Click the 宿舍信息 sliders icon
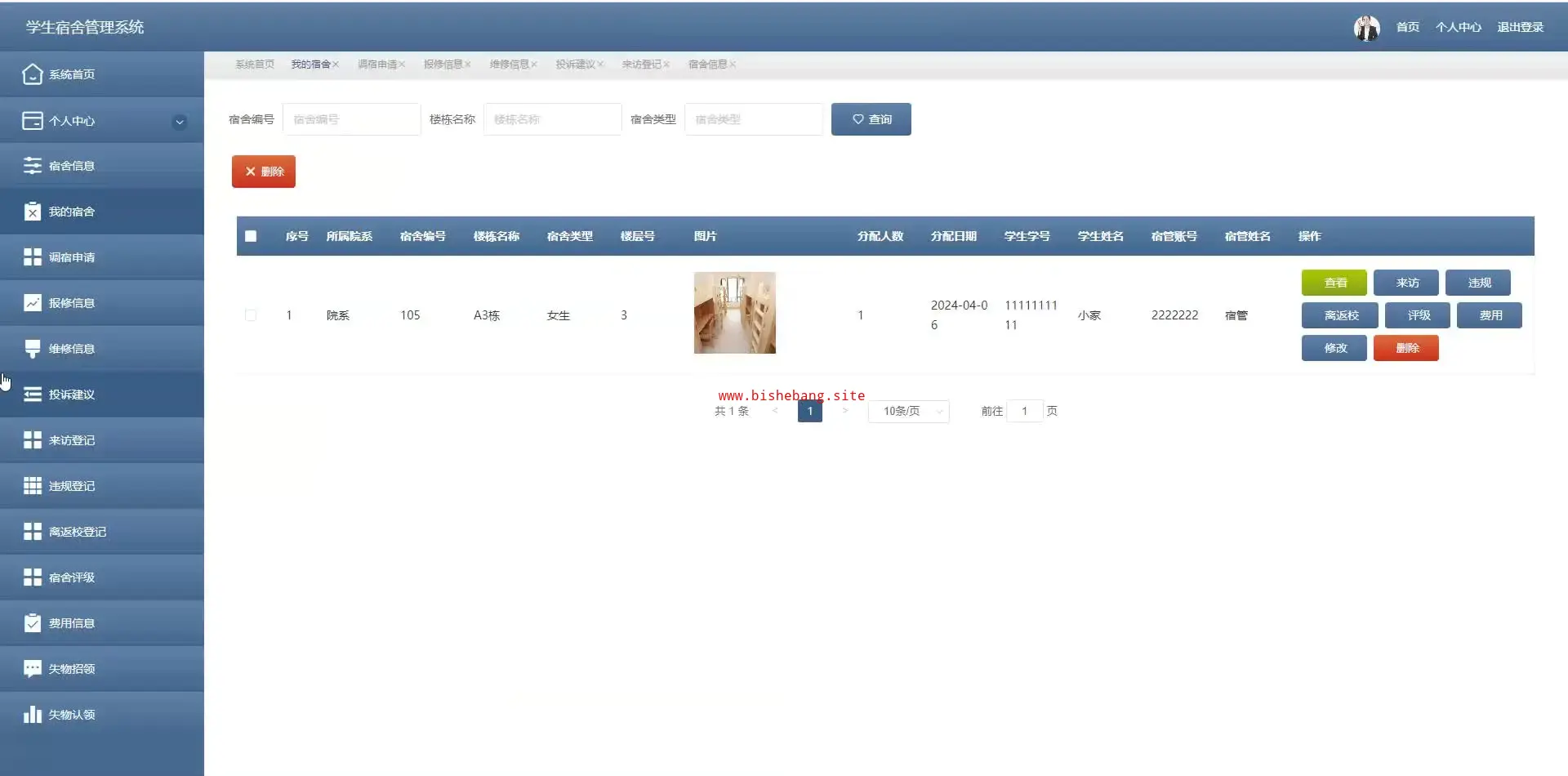Viewport: 1568px width, 776px height. [x=32, y=166]
